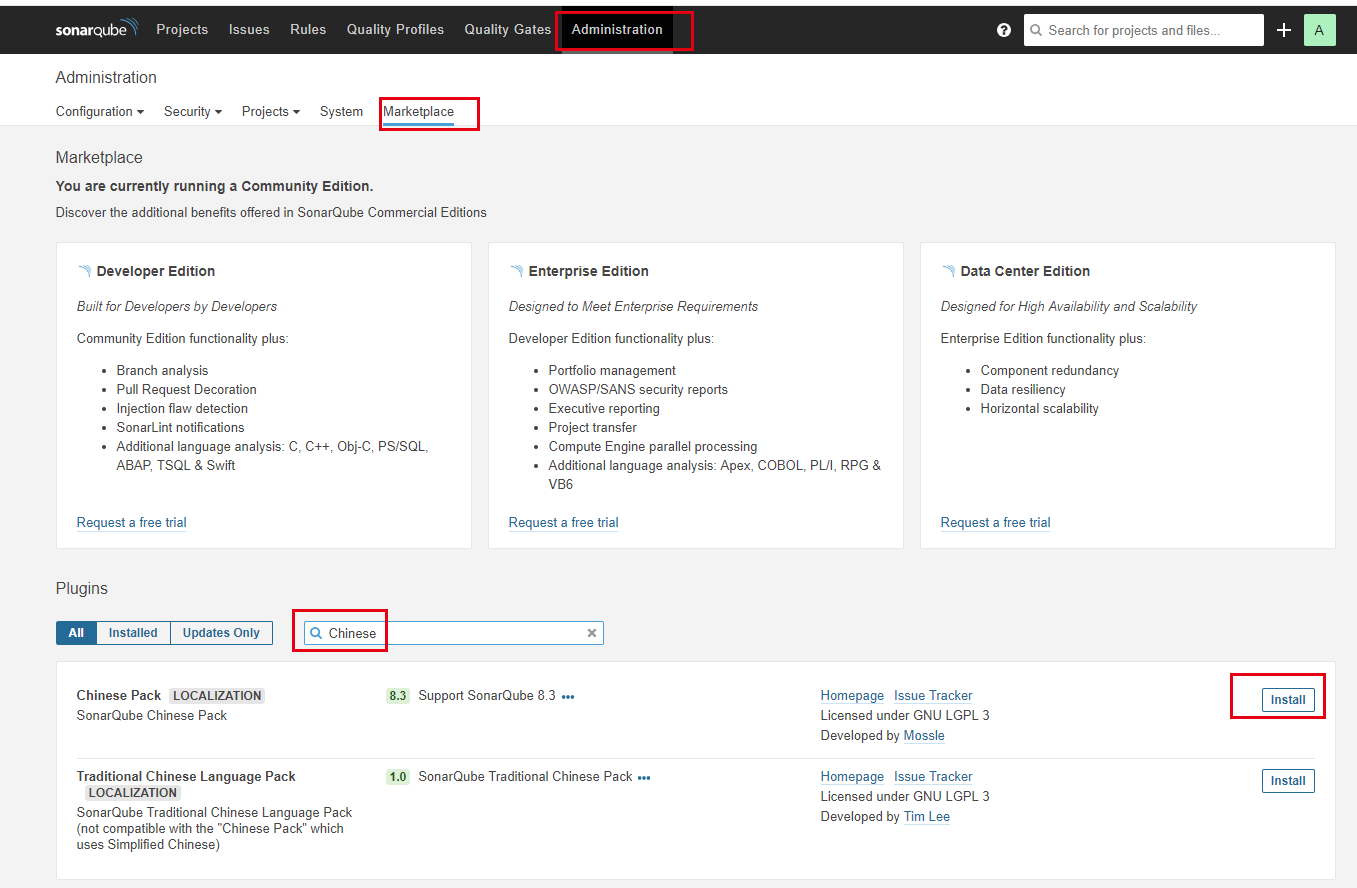Image resolution: width=1357 pixels, height=888 pixels.
Task: Click 'Support SonarQube 8.3' text
Action: coord(487,696)
